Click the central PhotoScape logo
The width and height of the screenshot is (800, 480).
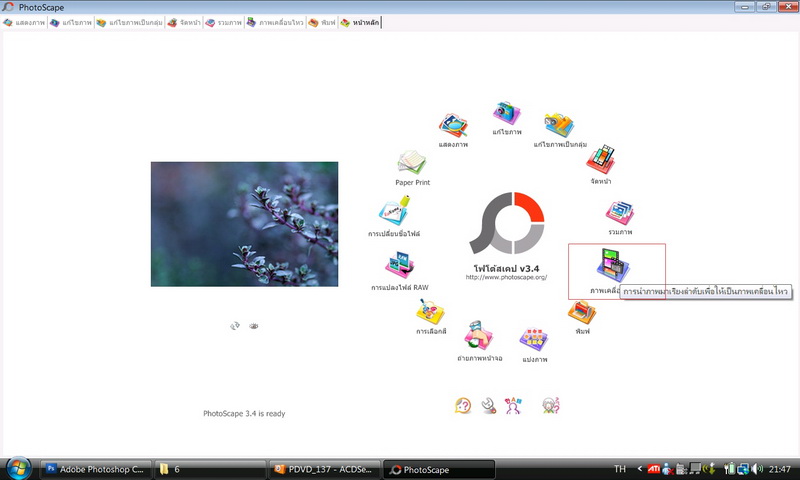tap(507, 223)
